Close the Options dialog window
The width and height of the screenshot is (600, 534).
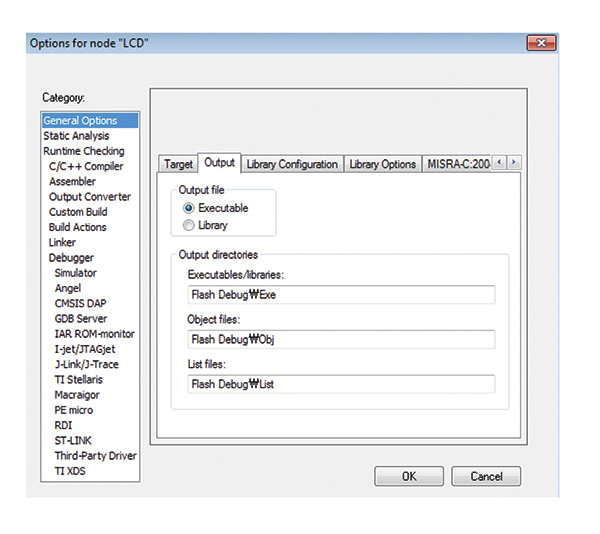tap(541, 44)
